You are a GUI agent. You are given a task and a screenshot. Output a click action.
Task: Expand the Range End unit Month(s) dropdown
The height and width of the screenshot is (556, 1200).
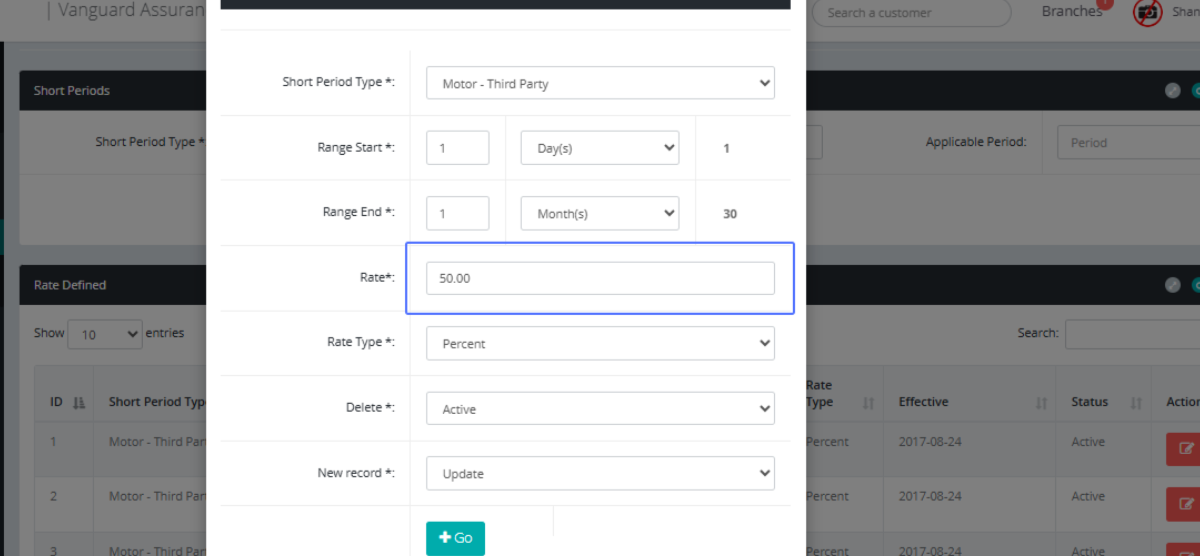600,213
